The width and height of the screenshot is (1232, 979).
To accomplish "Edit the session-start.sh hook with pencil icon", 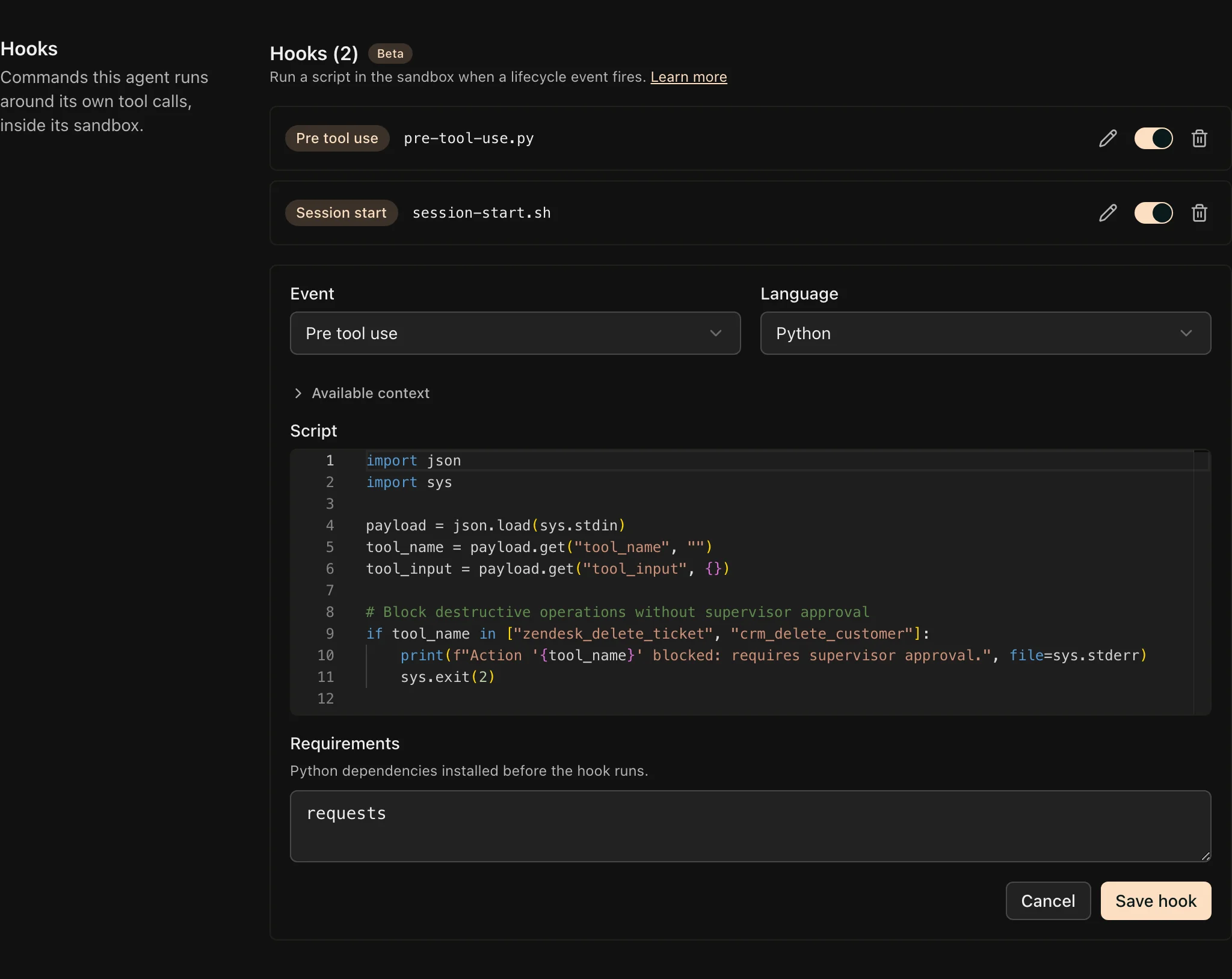I will [1107, 213].
